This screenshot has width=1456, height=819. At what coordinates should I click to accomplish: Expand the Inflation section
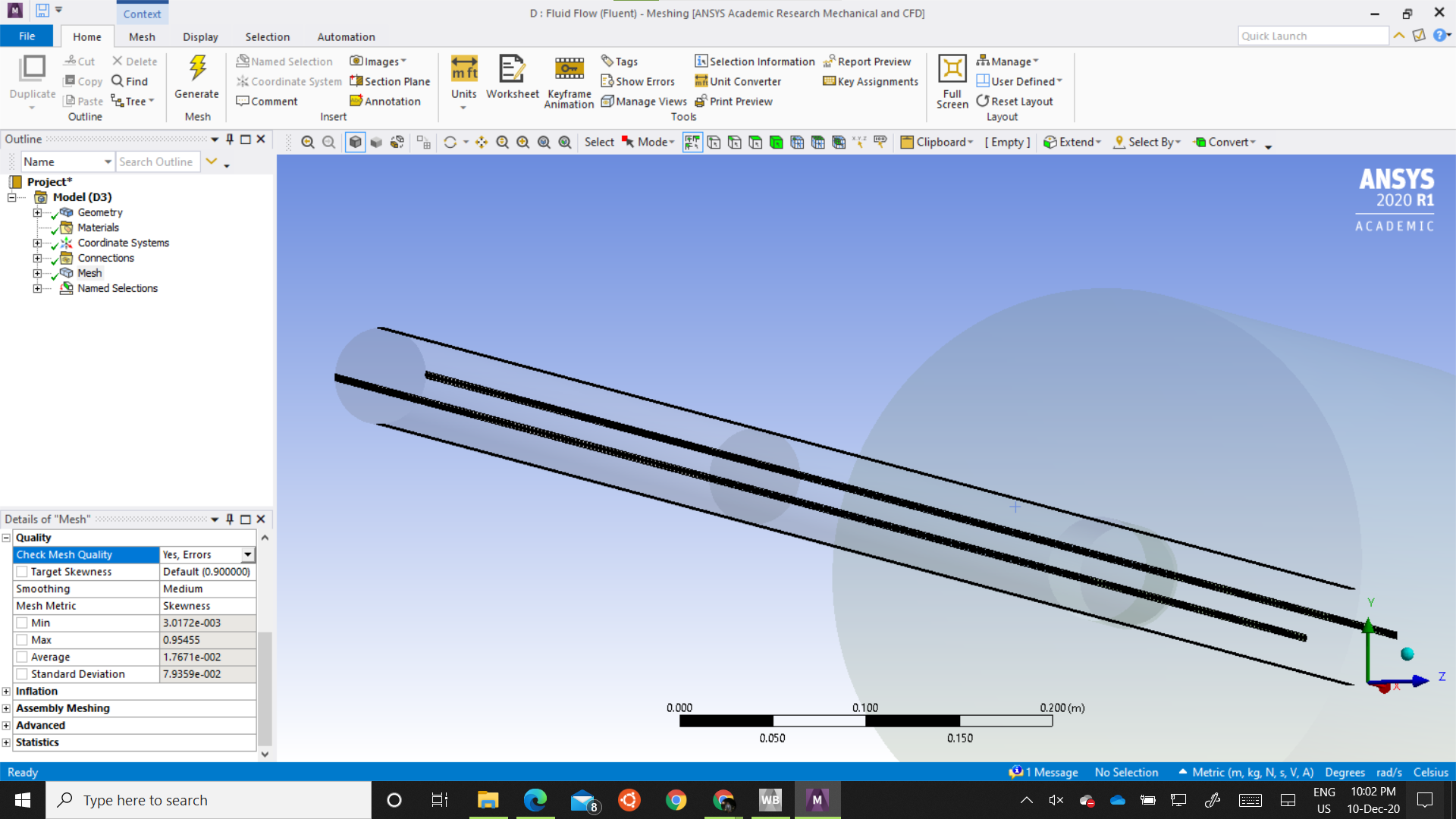6,691
